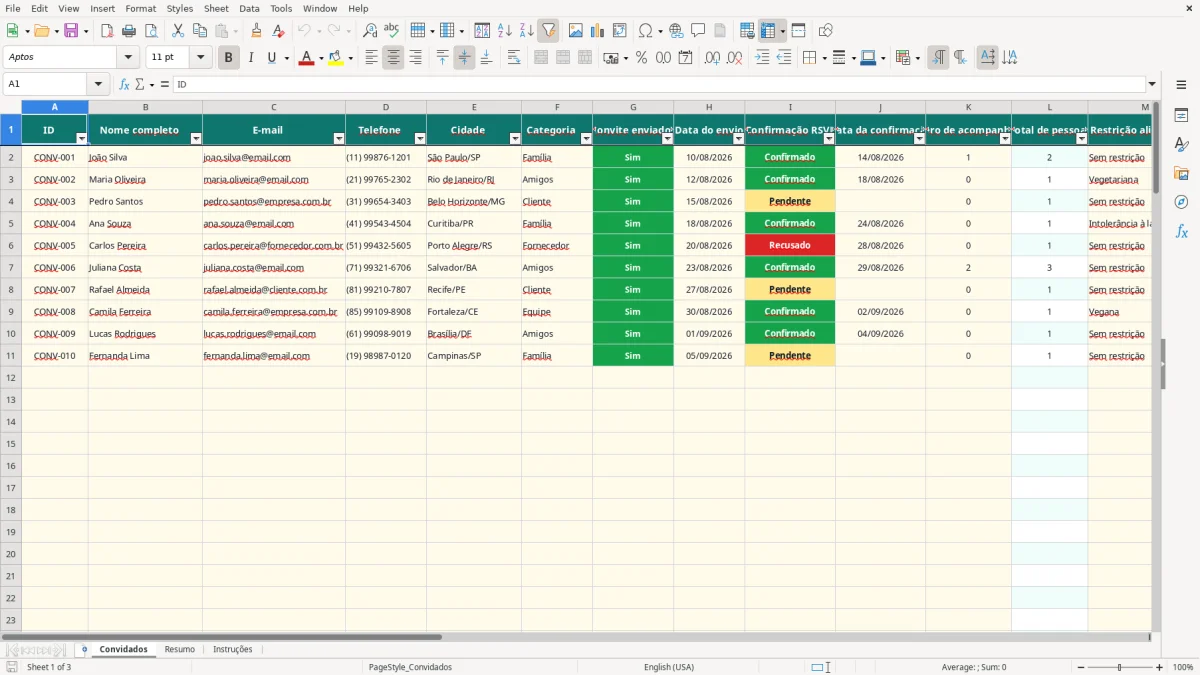Click the Increase Indent icon
Viewport: 1200px width, 675px height.
tap(763, 58)
